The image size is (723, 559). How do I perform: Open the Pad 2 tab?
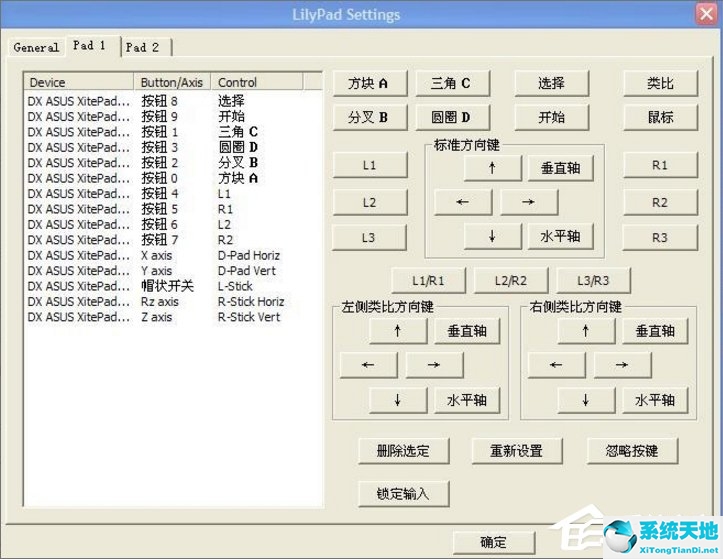tap(144, 47)
